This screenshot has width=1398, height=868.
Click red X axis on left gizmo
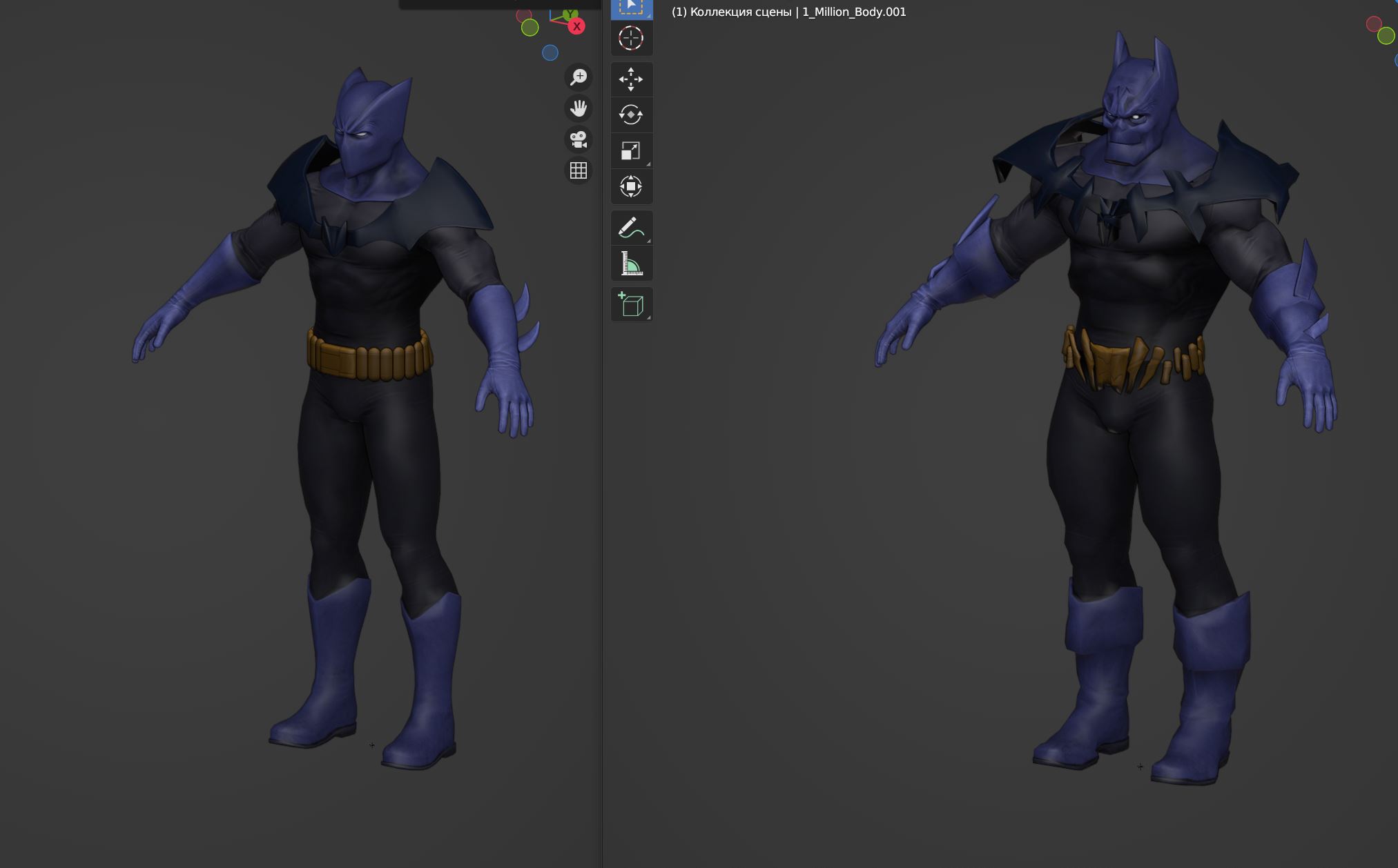pos(576,26)
